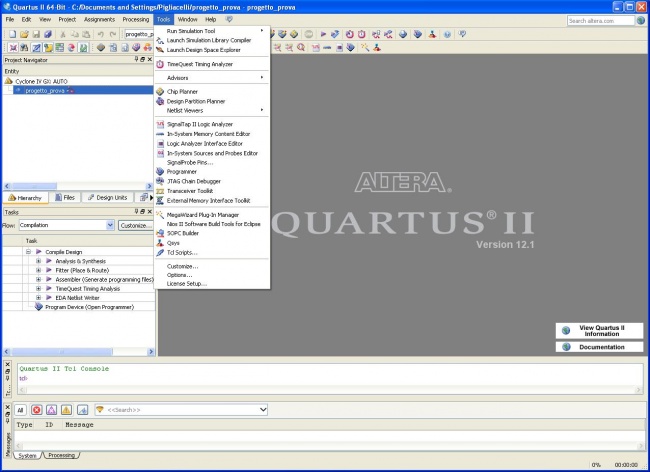650x472 pixels.
Task: Open SignalTap II Logic Analyzer
Action: pos(212,124)
